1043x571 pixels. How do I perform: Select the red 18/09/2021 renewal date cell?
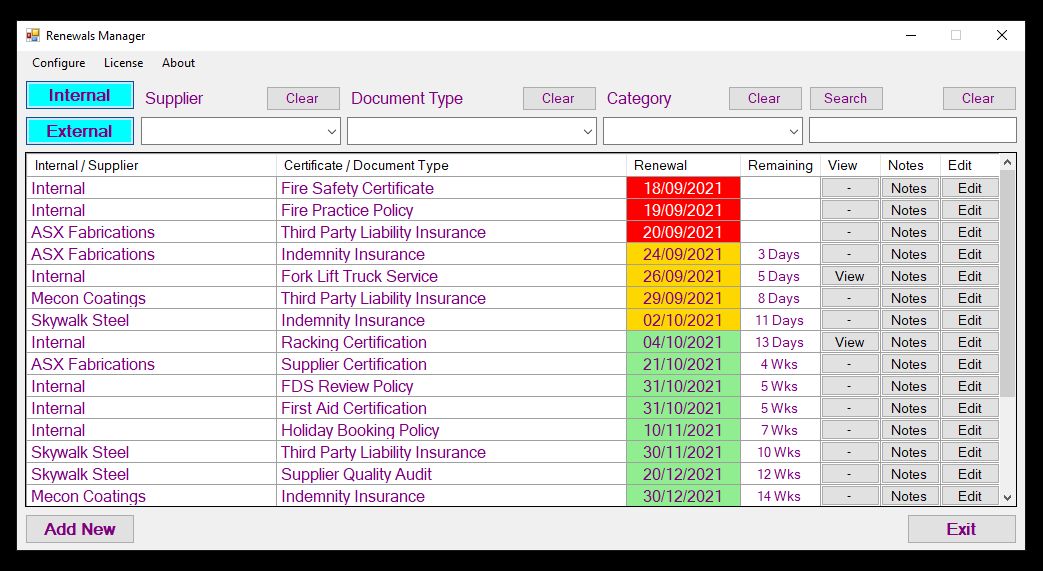tap(683, 188)
